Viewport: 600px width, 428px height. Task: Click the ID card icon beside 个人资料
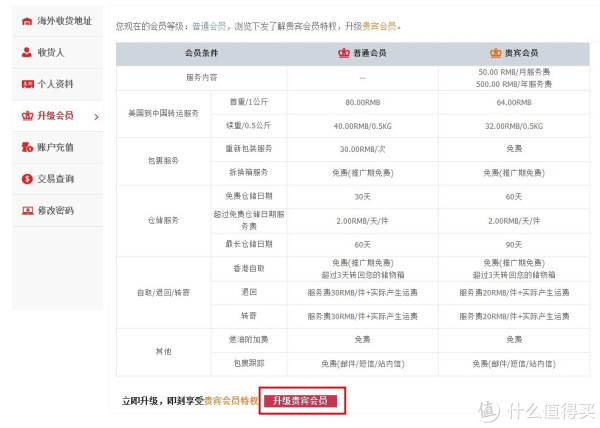click(x=28, y=84)
